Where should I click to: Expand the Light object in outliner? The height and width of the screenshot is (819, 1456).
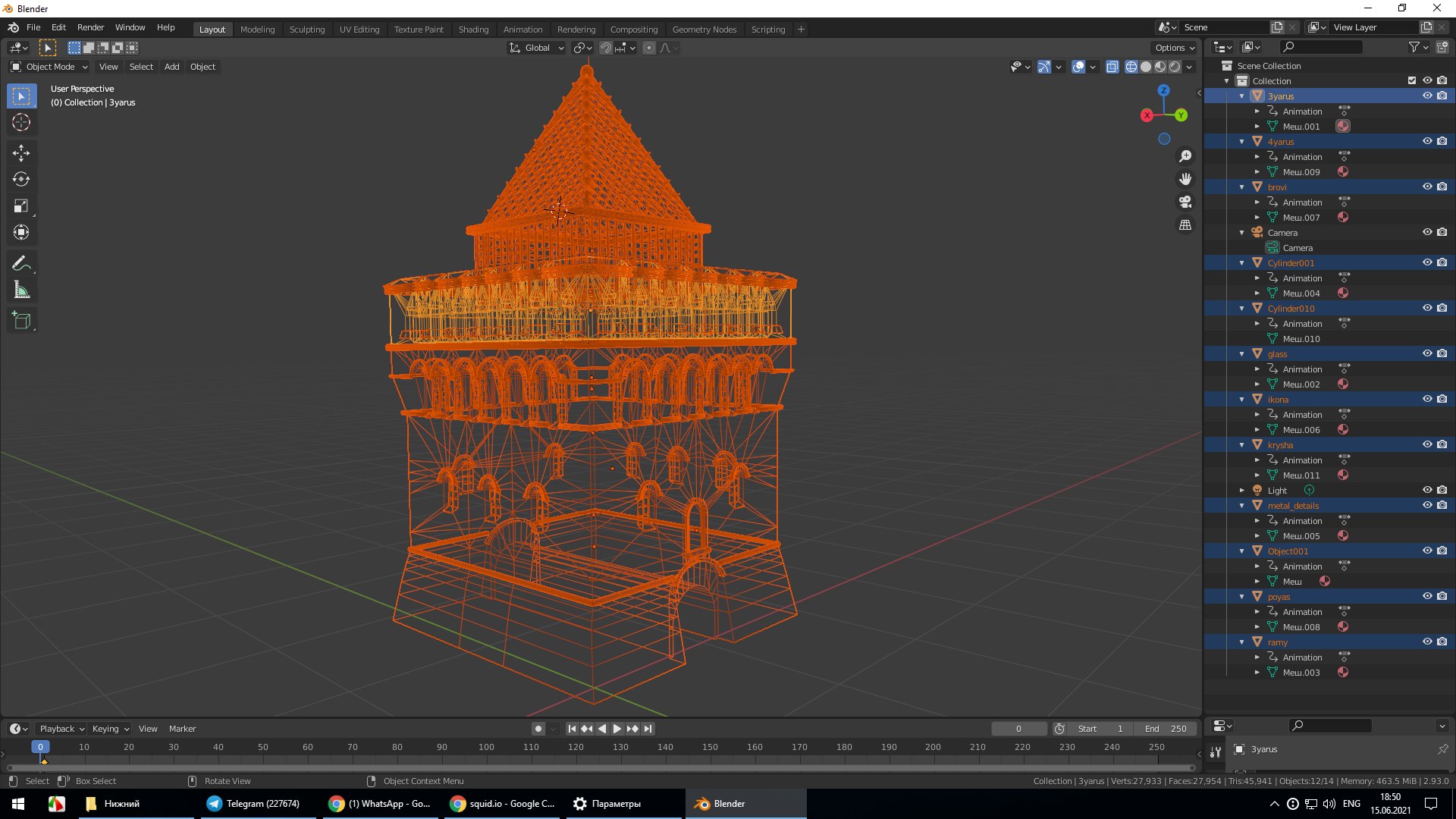coord(1241,491)
